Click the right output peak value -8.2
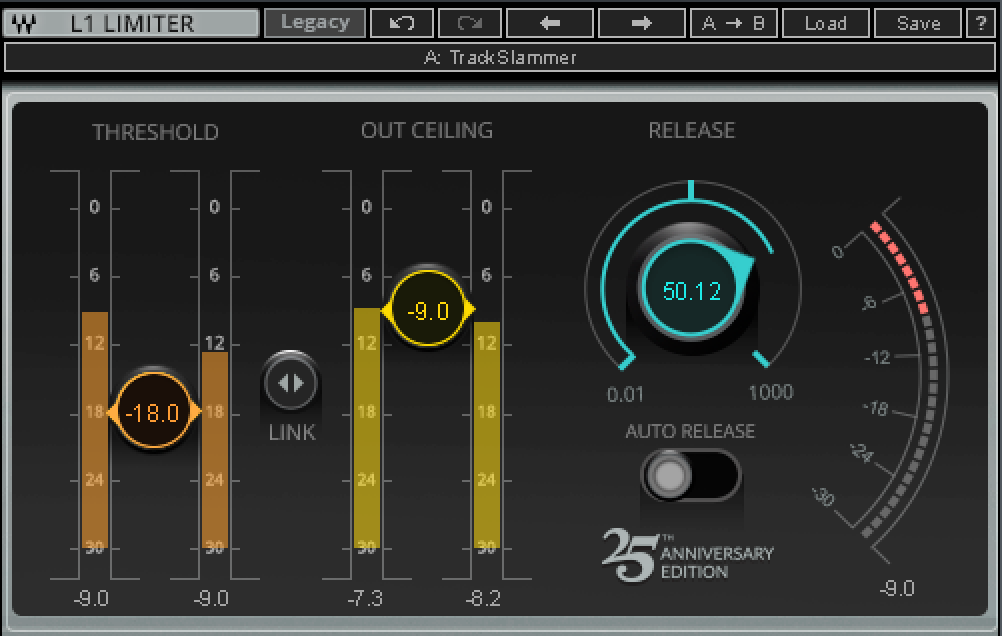 pos(483,598)
